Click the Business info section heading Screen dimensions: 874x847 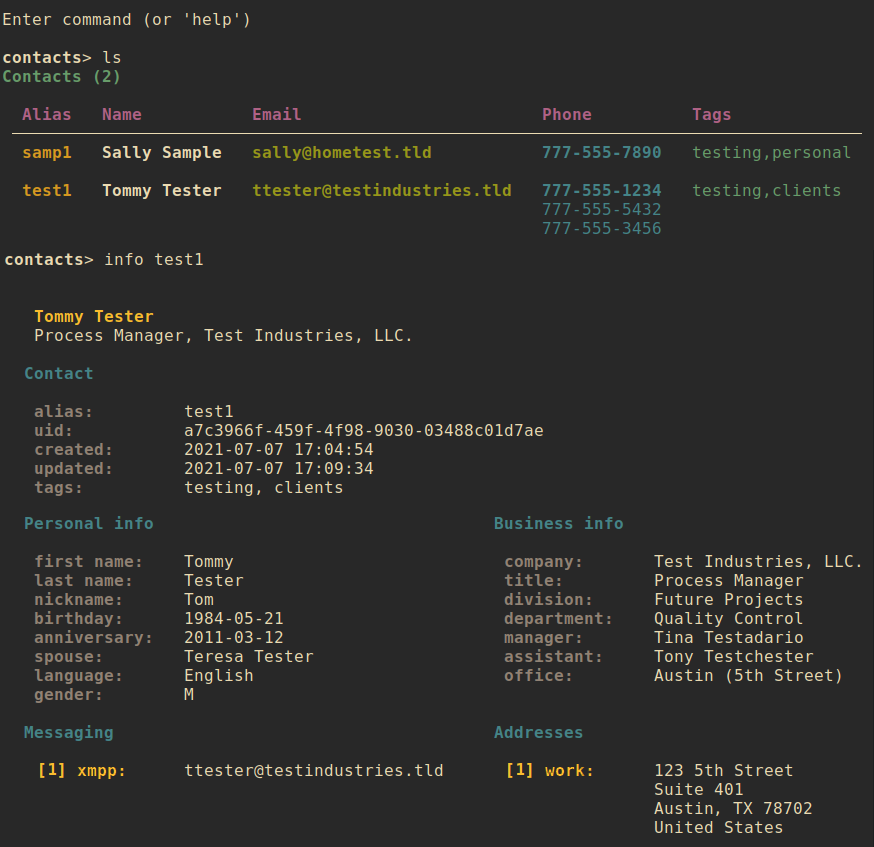pyautogui.click(x=558, y=524)
